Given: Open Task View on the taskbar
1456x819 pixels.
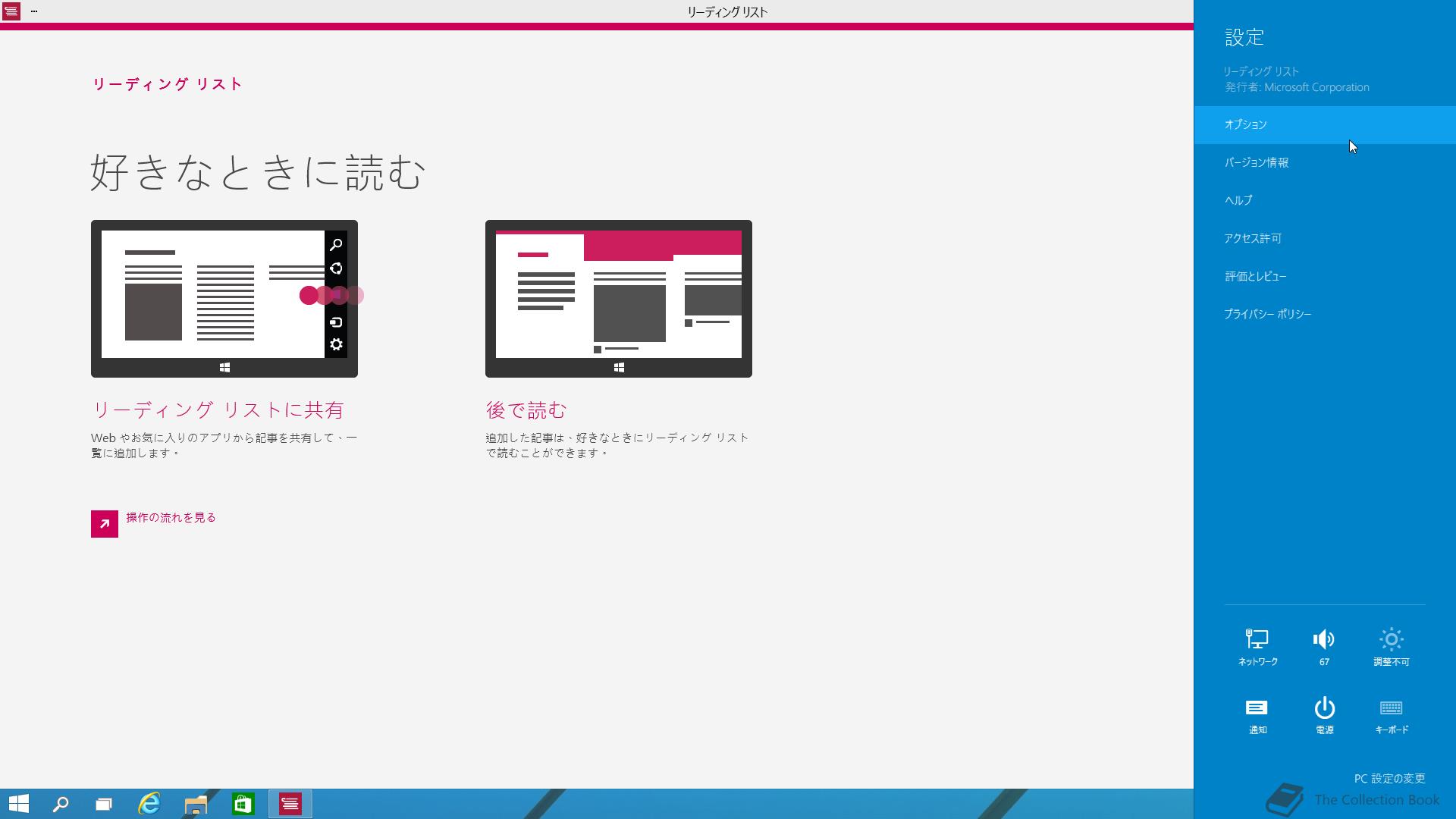Looking at the screenshot, I should point(104,804).
